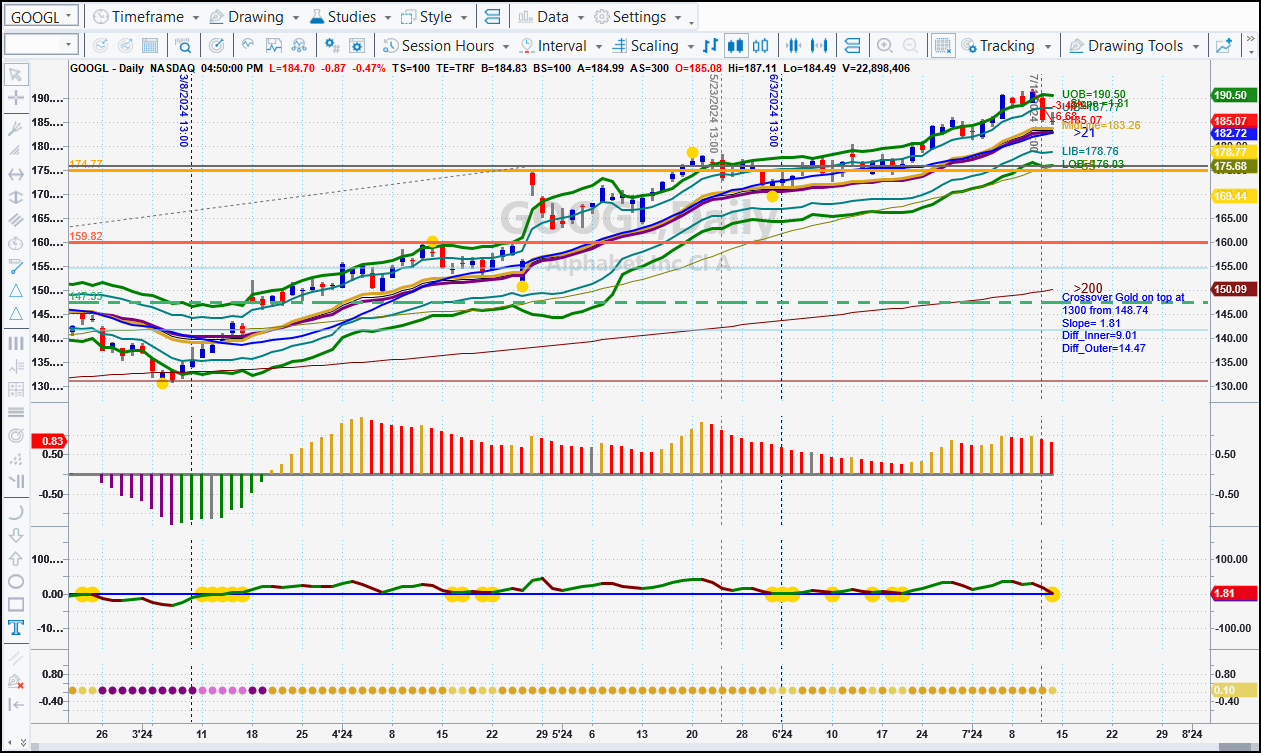Click the collapse sidebar arrow icon

click(x=16, y=704)
